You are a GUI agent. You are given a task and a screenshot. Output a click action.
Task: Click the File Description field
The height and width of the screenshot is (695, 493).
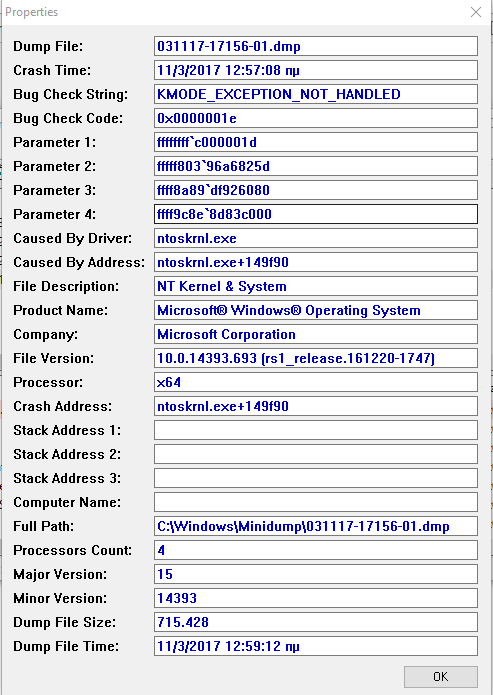[x=316, y=286]
